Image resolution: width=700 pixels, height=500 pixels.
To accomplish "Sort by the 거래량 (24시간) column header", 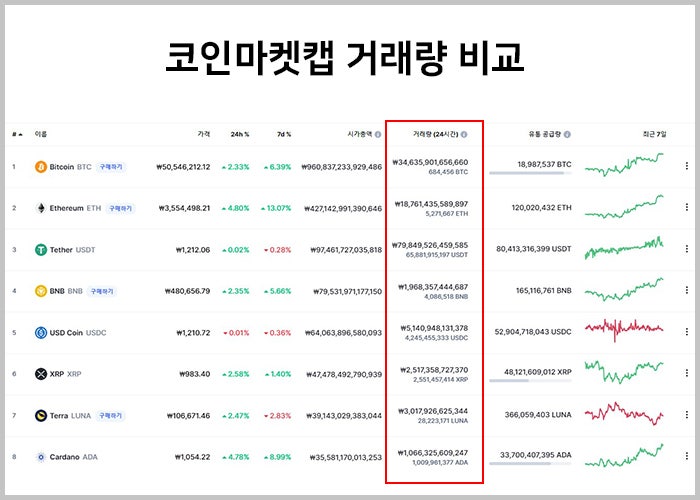I will [x=436, y=134].
